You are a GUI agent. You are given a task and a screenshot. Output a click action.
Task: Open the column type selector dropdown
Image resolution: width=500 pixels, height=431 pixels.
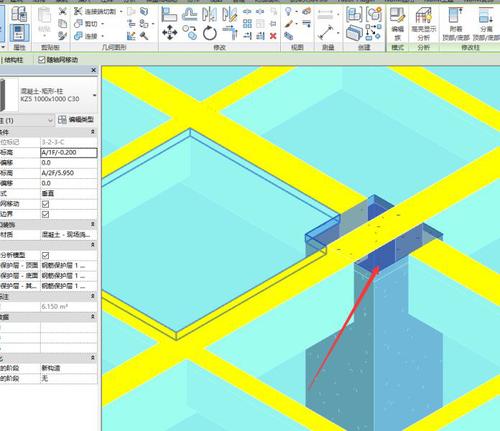(x=94, y=95)
